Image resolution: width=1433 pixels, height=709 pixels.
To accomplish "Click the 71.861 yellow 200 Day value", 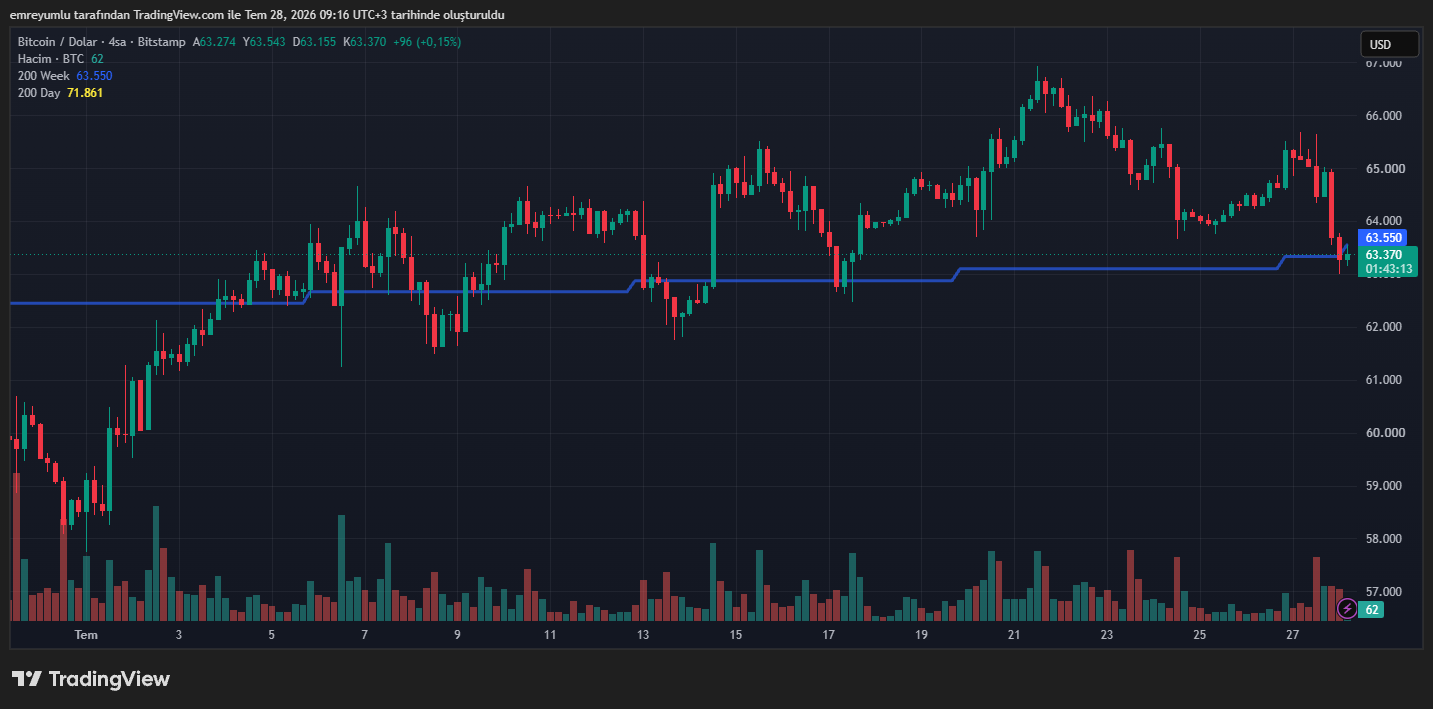I will pyautogui.click(x=85, y=93).
